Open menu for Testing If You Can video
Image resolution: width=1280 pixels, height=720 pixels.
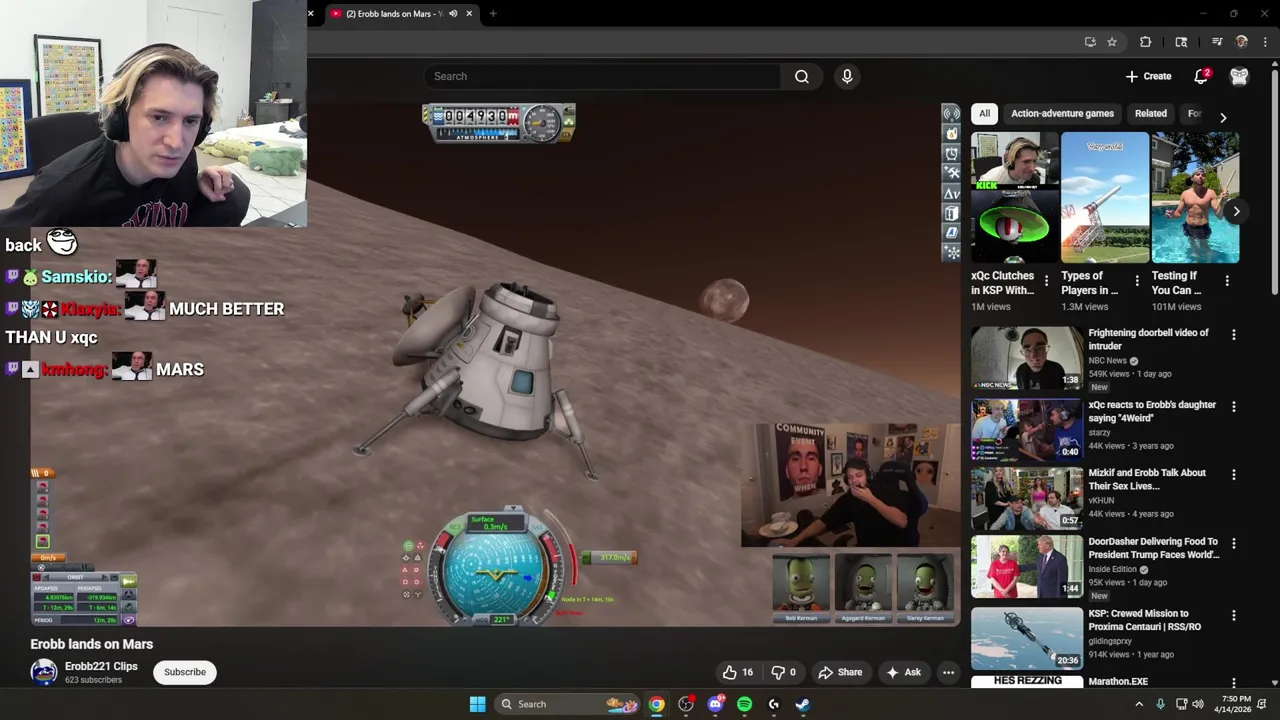1227,281
